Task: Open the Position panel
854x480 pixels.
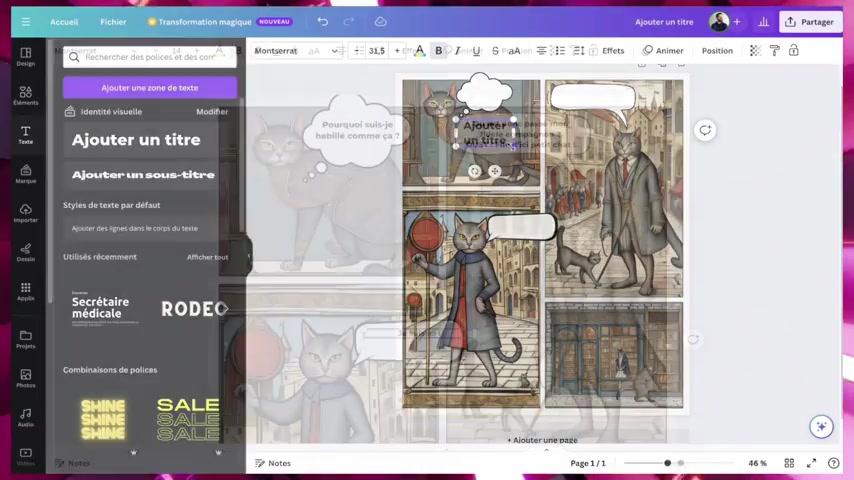Action: [717, 51]
